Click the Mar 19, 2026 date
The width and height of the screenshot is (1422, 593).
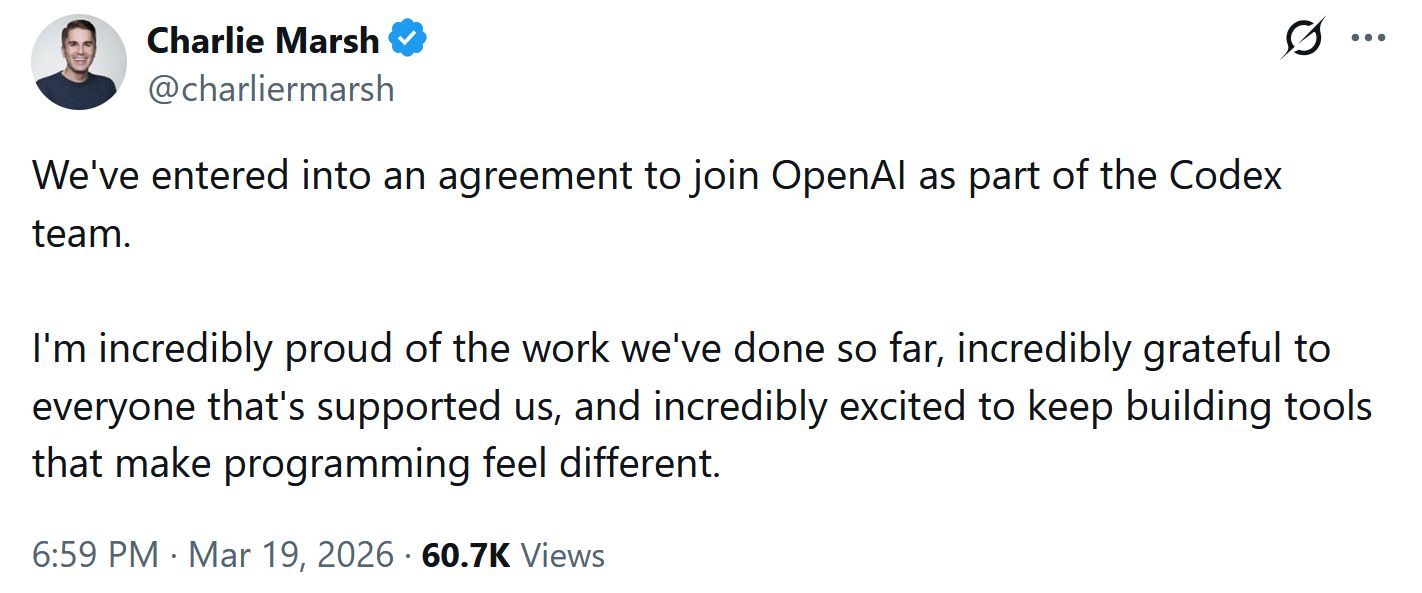pos(291,555)
